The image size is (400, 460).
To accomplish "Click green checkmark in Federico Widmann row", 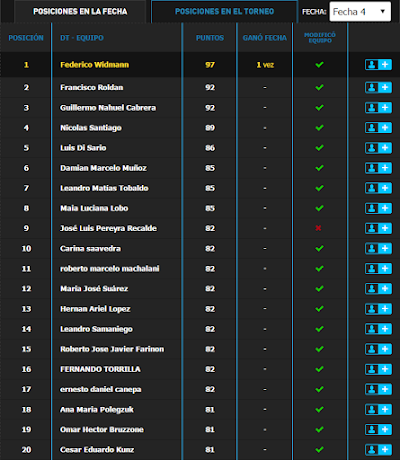I will click(319, 65).
